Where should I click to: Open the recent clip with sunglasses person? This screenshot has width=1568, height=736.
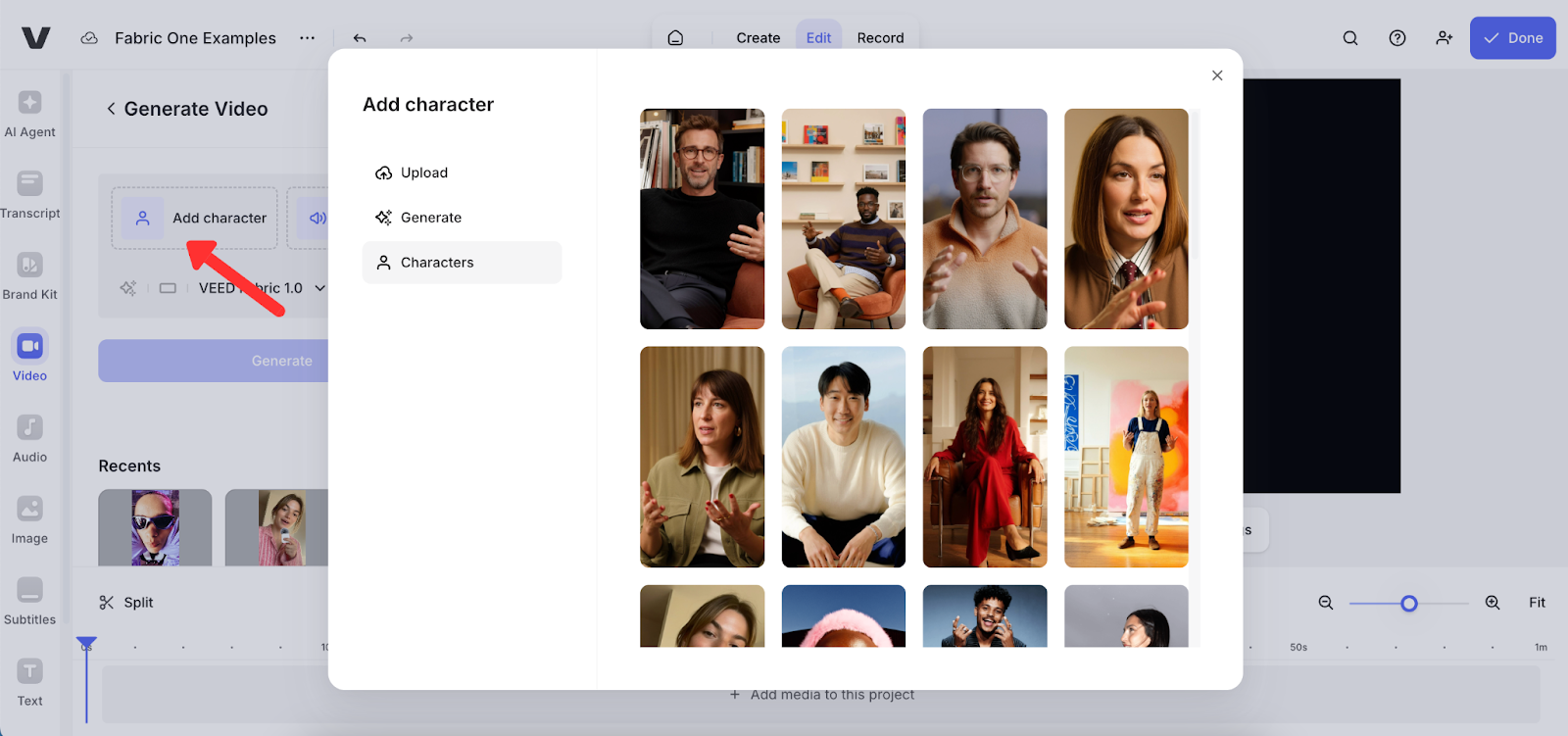coord(155,527)
